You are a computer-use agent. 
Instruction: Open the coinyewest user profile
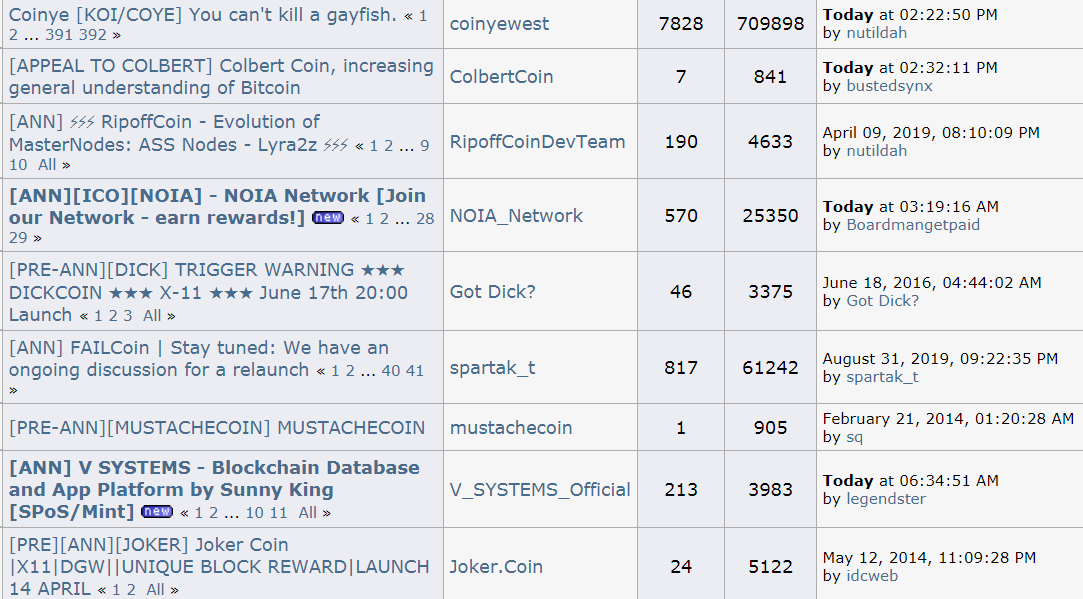tap(499, 23)
